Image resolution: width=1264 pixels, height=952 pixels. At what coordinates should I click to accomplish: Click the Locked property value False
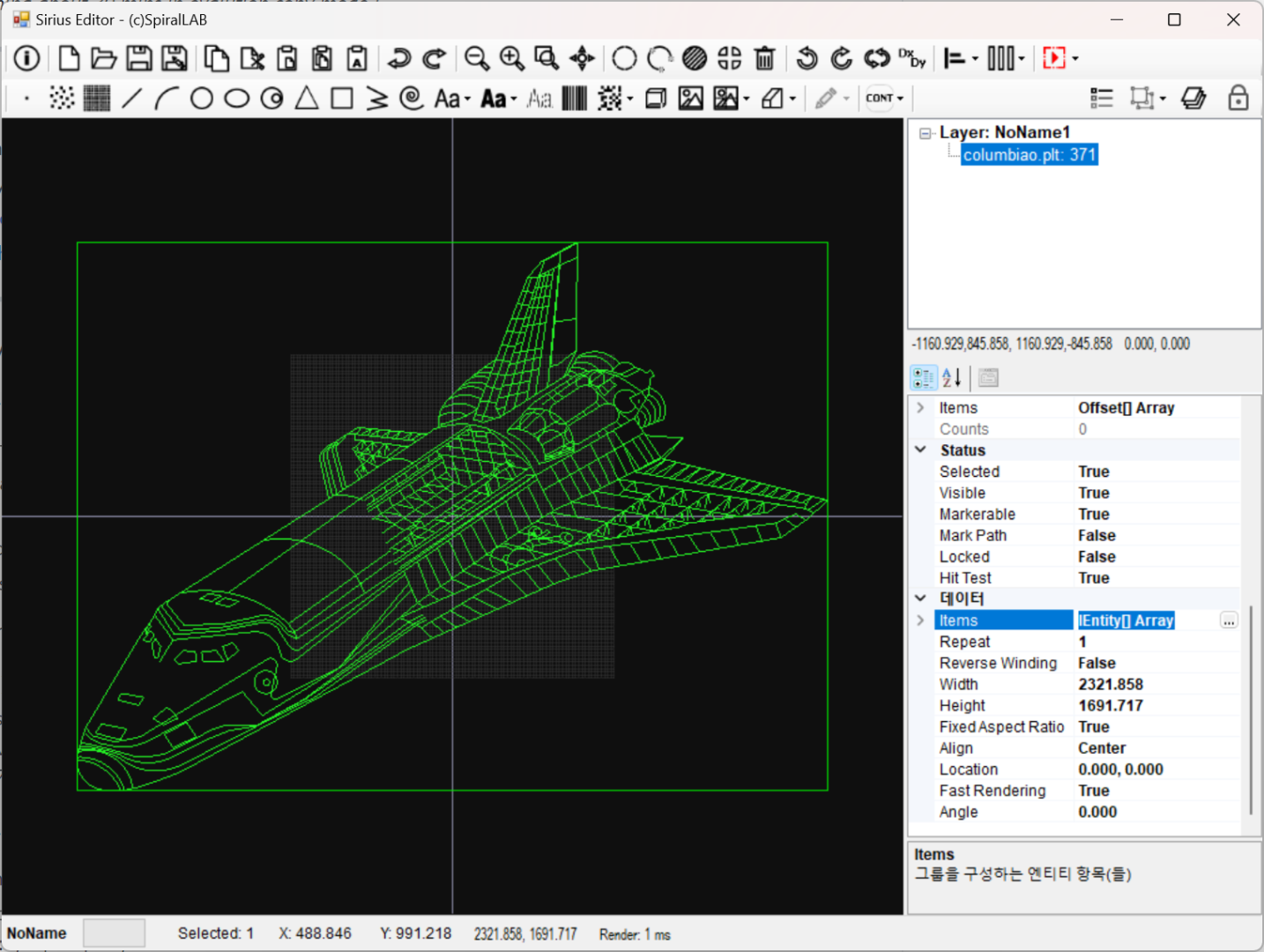click(1097, 556)
